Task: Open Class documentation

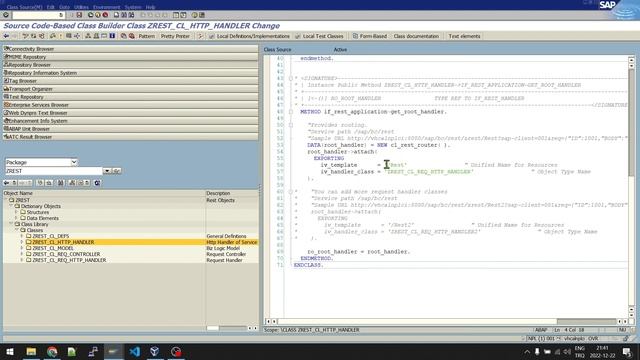Action: tap(416, 36)
